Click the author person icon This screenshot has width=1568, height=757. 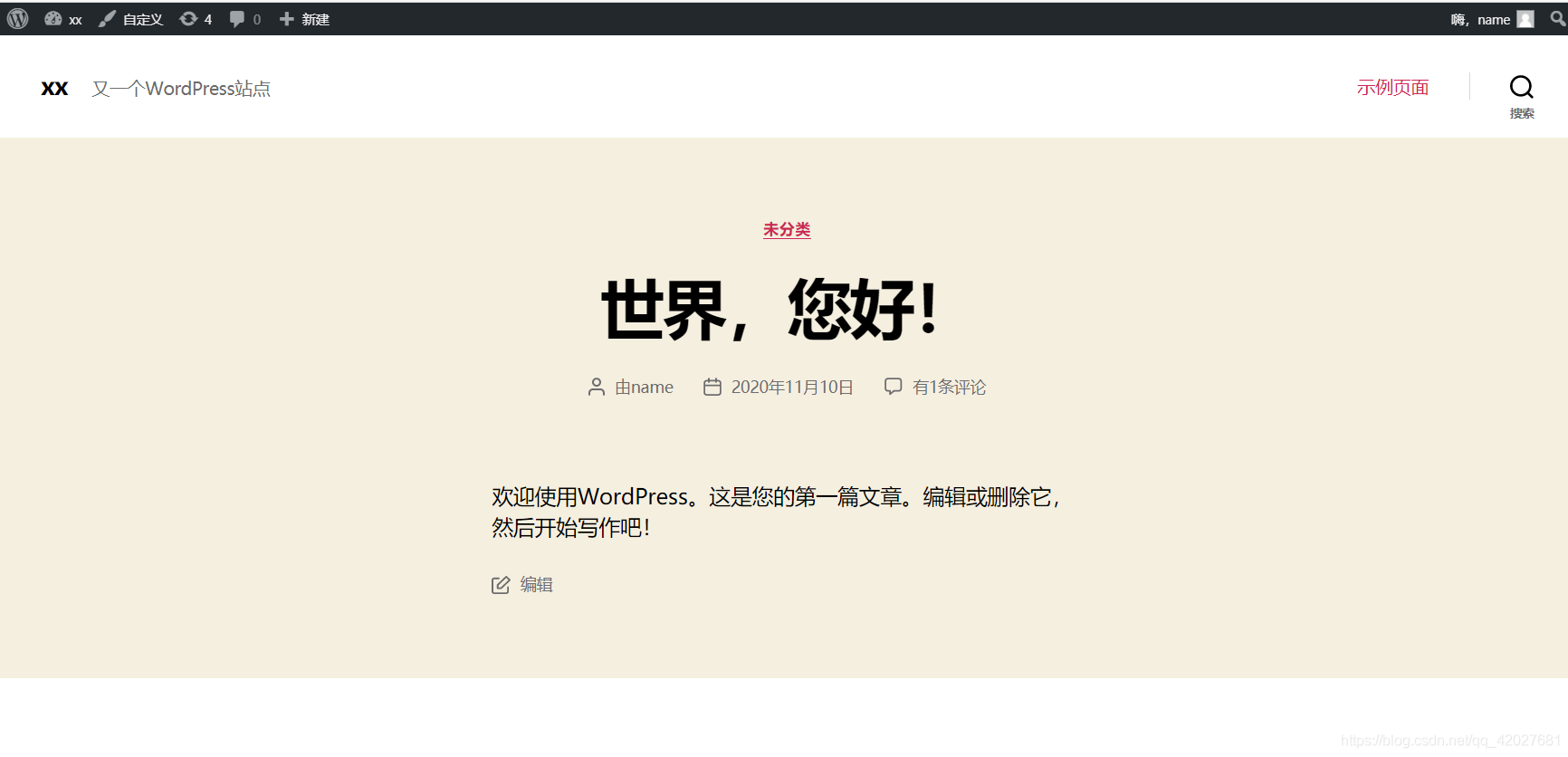tap(597, 388)
